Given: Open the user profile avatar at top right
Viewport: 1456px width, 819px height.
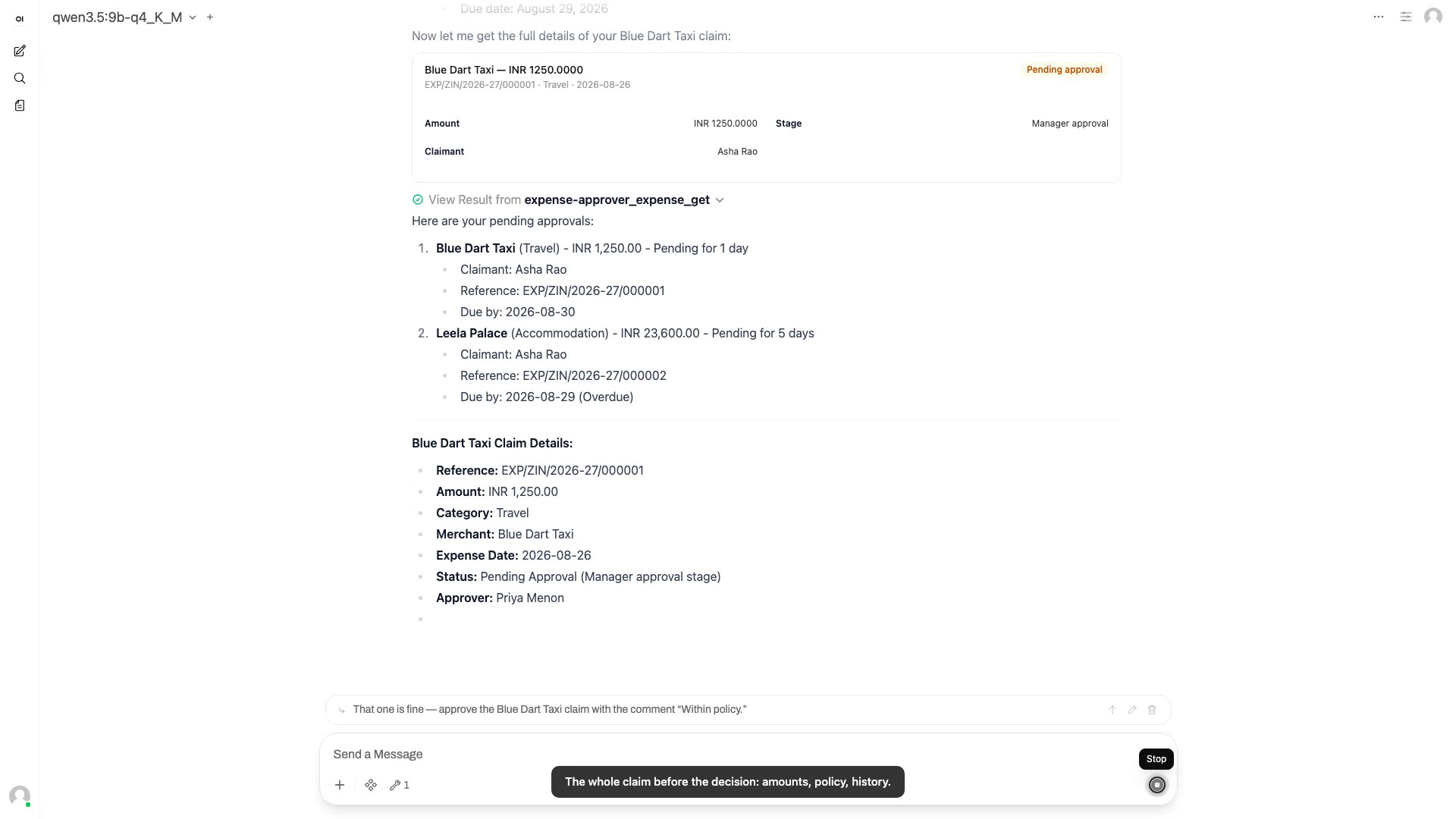Looking at the screenshot, I should point(1433,17).
